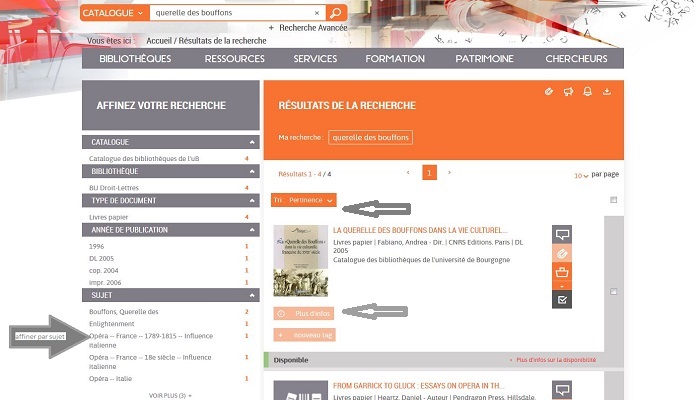The image size is (700, 400).
Task: Collapse the SUJET facet section
Action: tap(251, 297)
